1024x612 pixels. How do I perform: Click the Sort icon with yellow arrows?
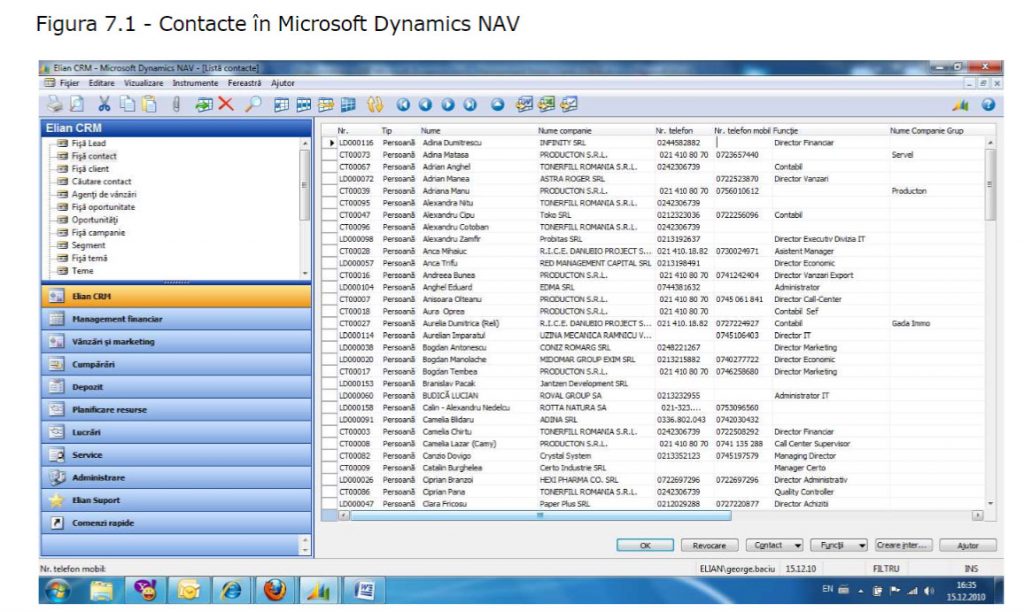(x=375, y=105)
